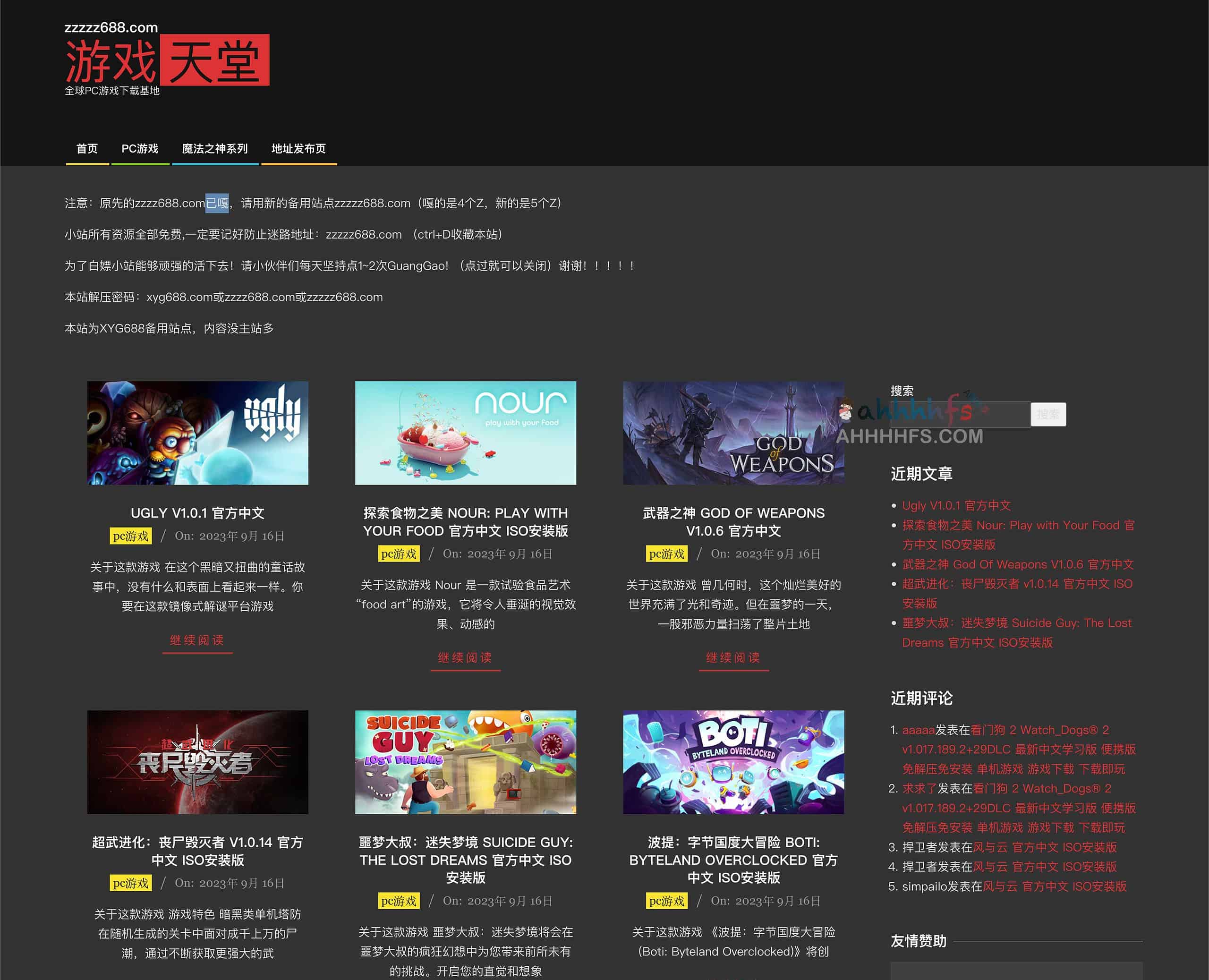Click the Nour game thumbnail
This screenshot has height=980, width=1209.
[465, 433]
